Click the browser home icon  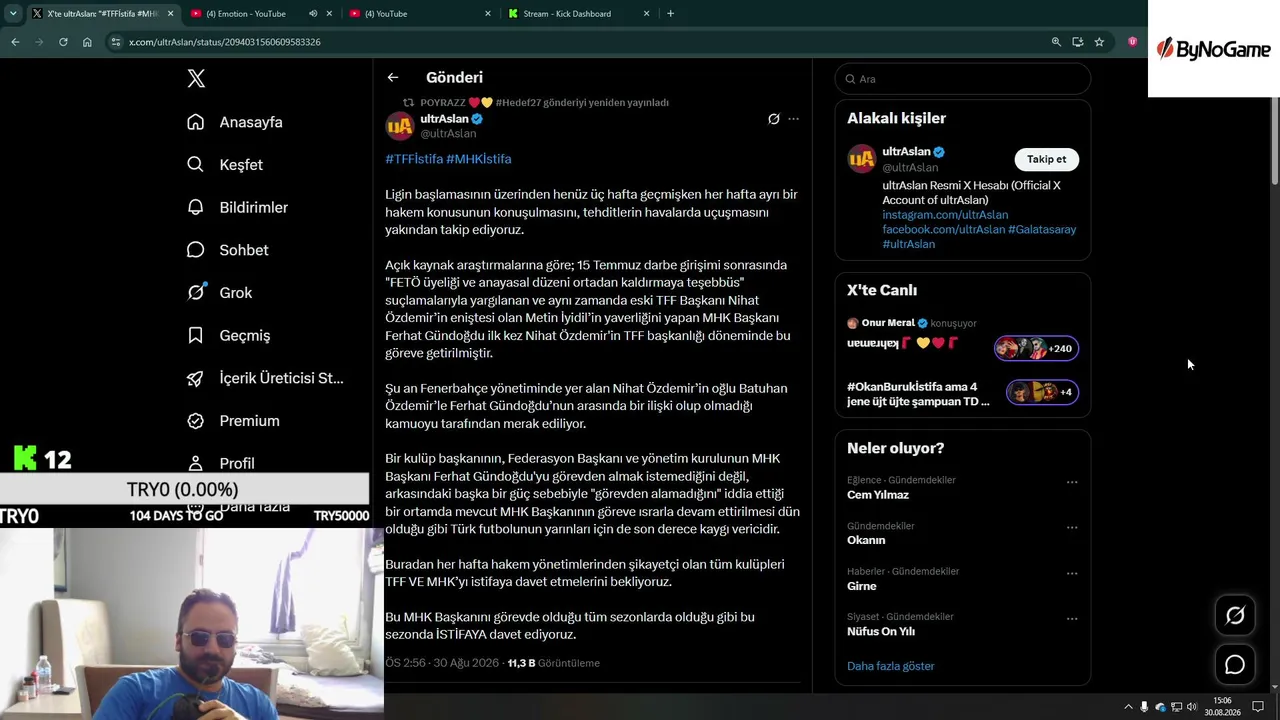click(87, 42)
